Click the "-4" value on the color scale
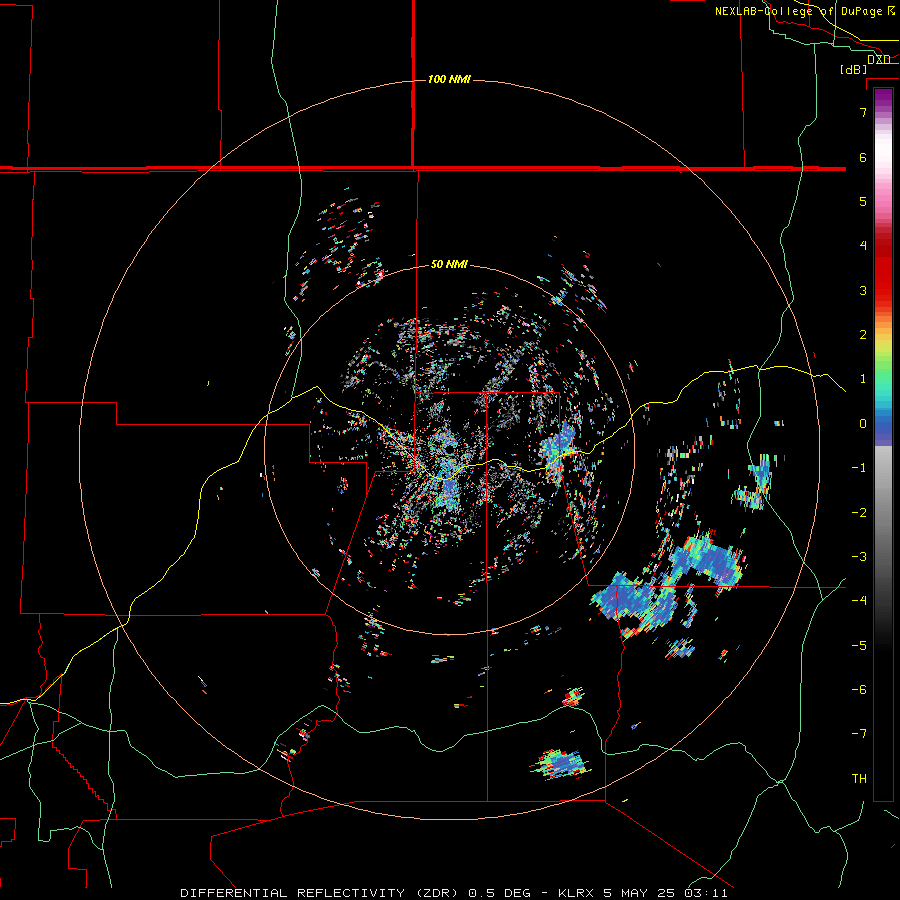 [x=859, y=601]
